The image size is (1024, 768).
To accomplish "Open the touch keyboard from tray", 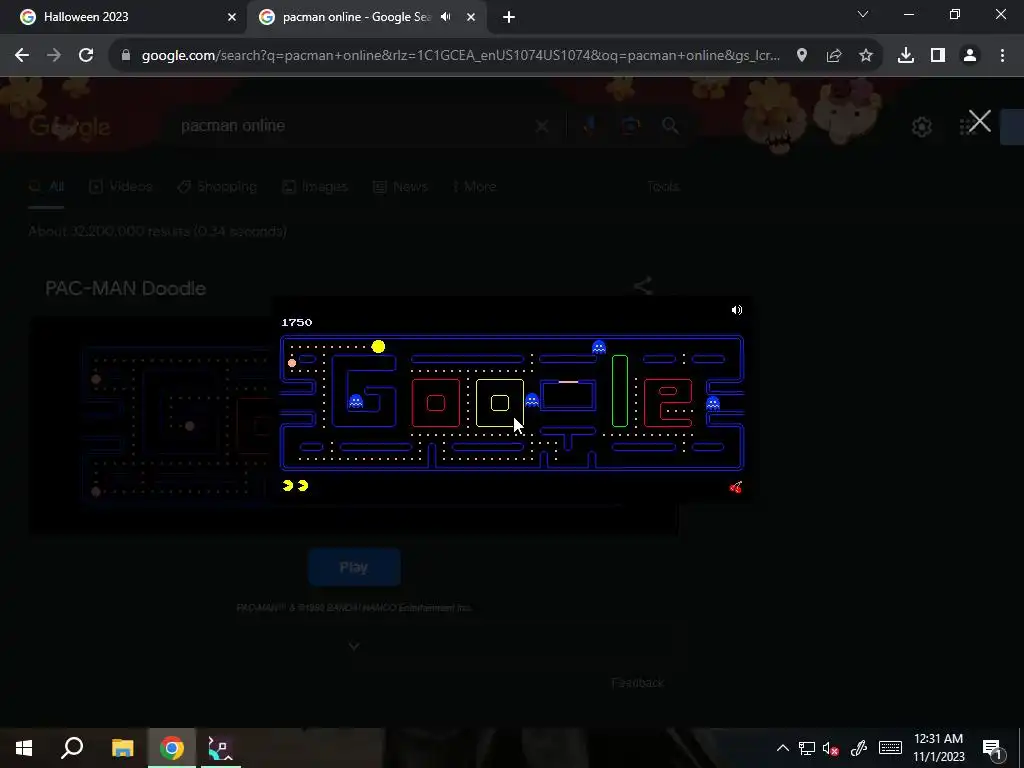I will 890,748.
